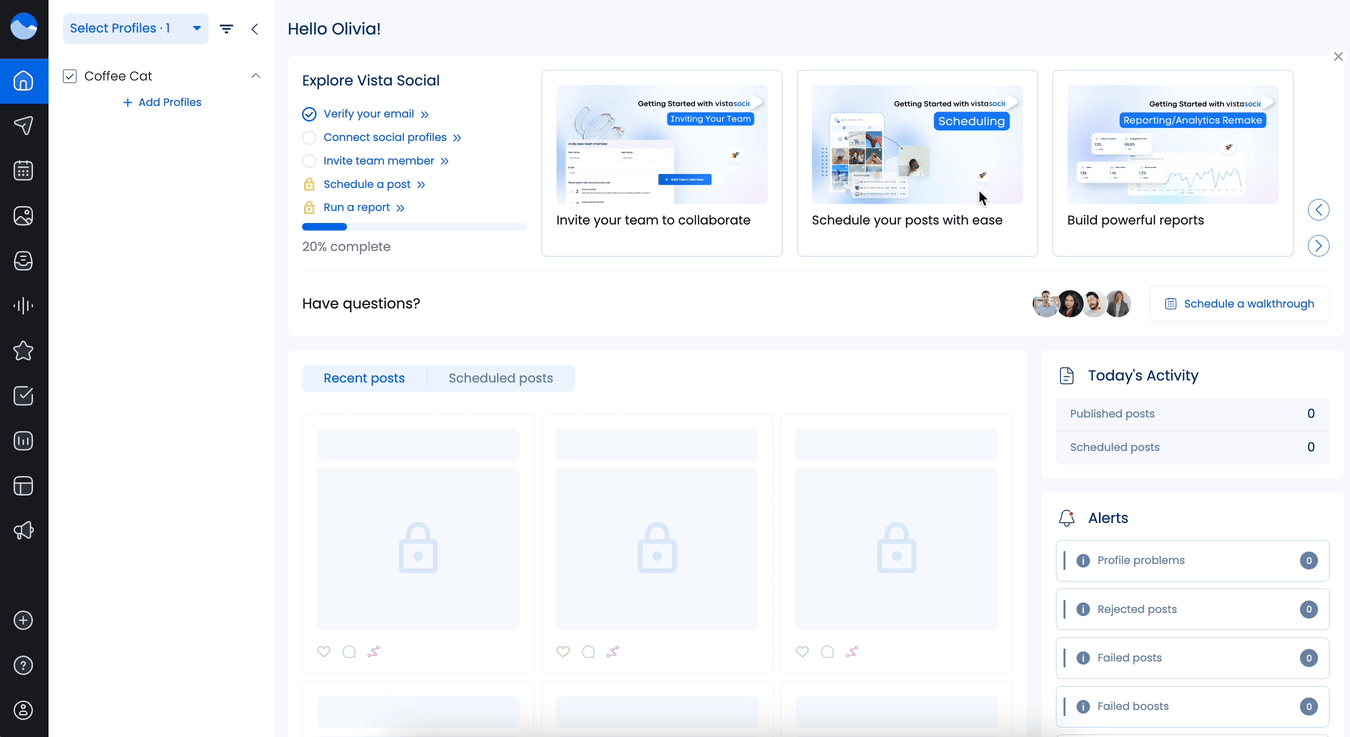Click info icon on Profile problems

(x=1083, y=561)
